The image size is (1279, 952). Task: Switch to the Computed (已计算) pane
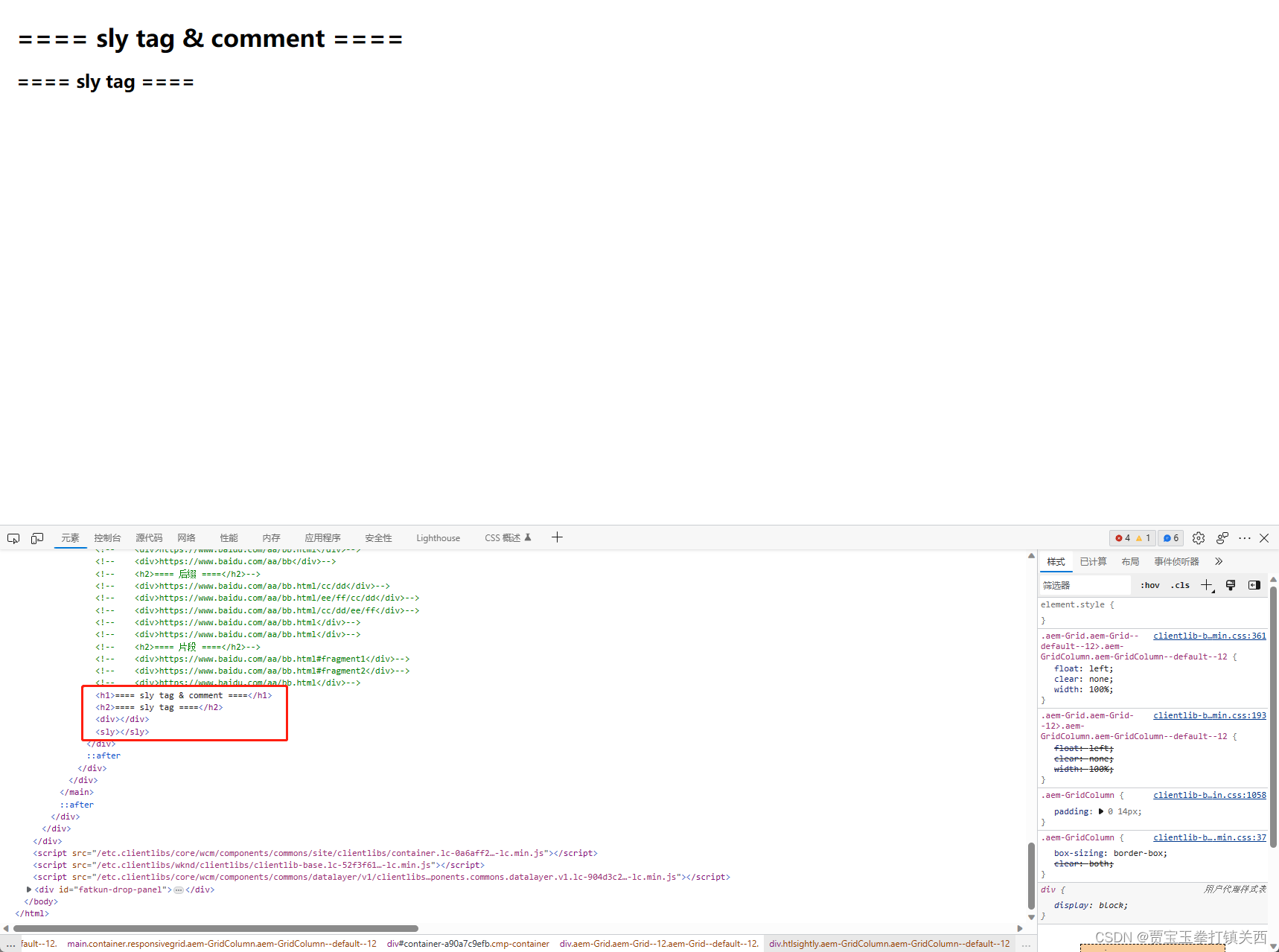click(1093, 562)
